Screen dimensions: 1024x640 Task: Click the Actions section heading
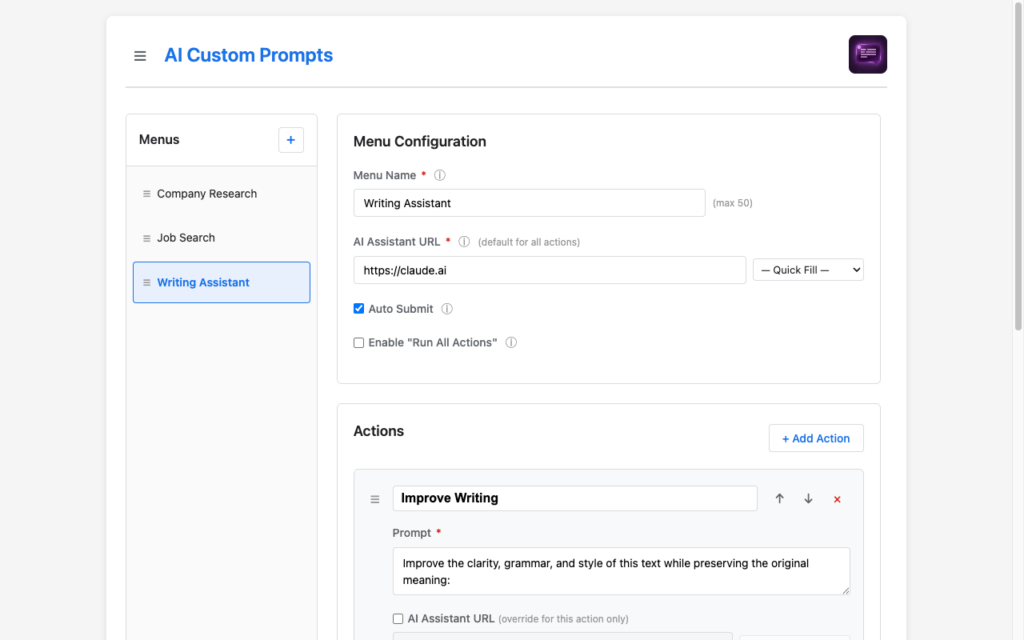click(x=378, y=431)
